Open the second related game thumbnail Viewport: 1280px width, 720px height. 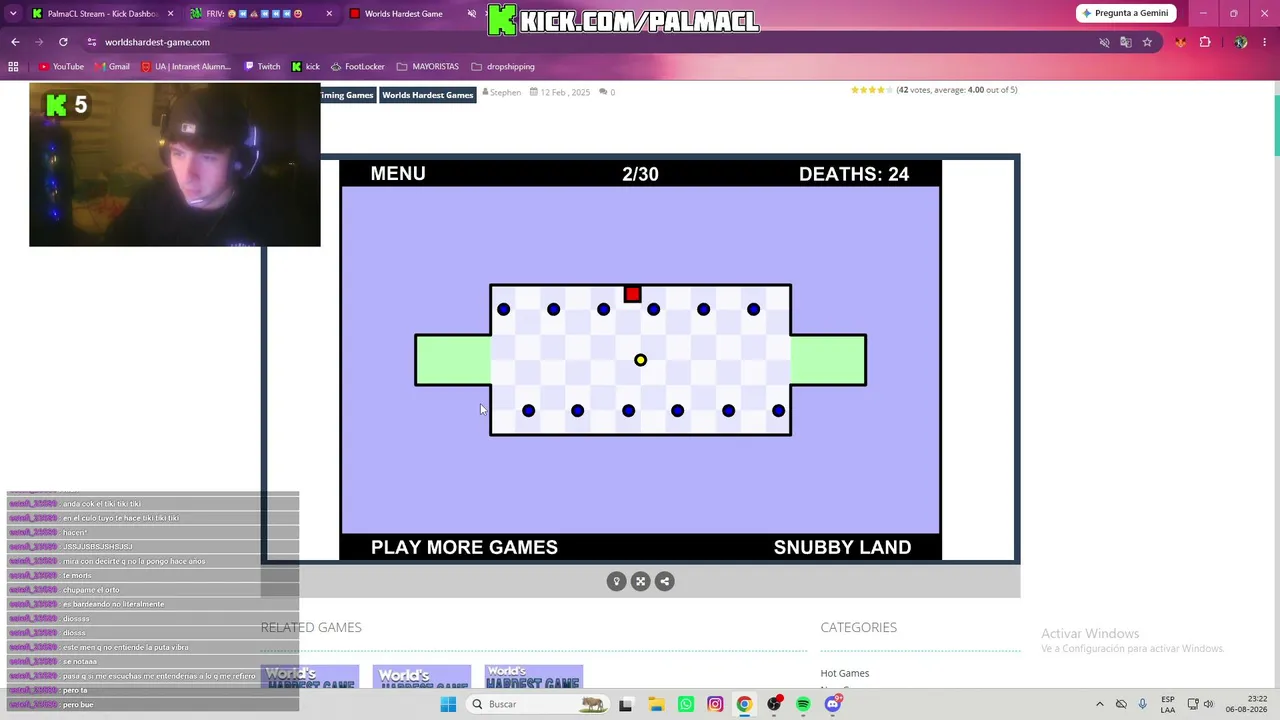[x=422, y=677]
